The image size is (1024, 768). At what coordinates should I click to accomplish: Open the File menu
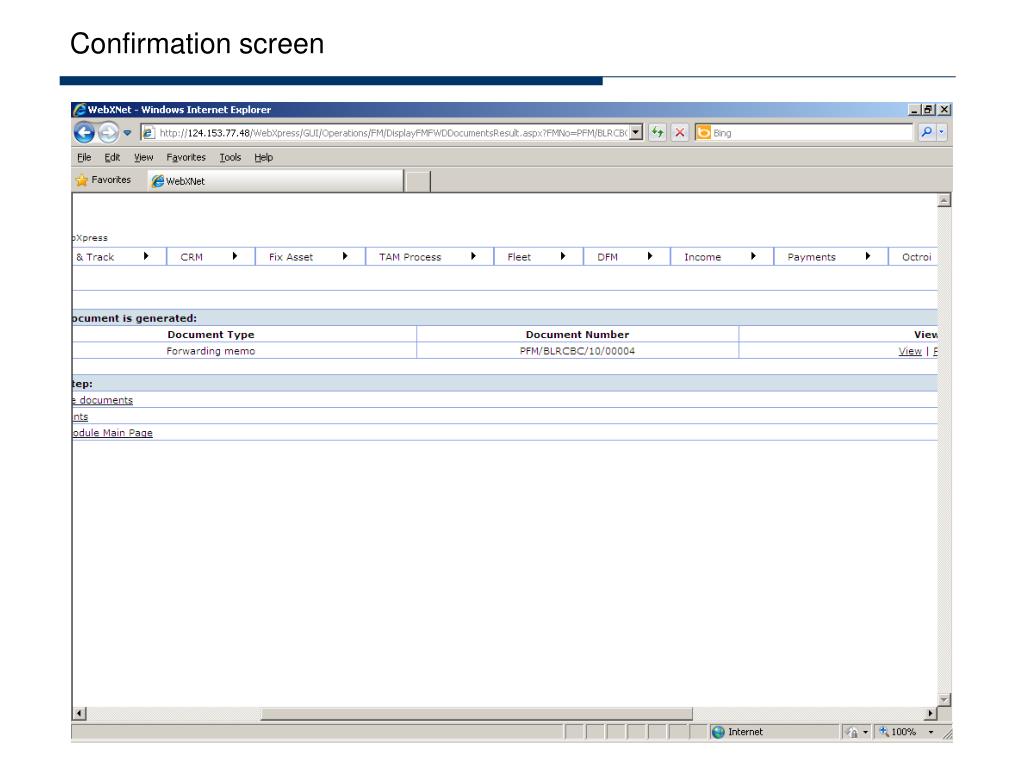coord(84,157)
